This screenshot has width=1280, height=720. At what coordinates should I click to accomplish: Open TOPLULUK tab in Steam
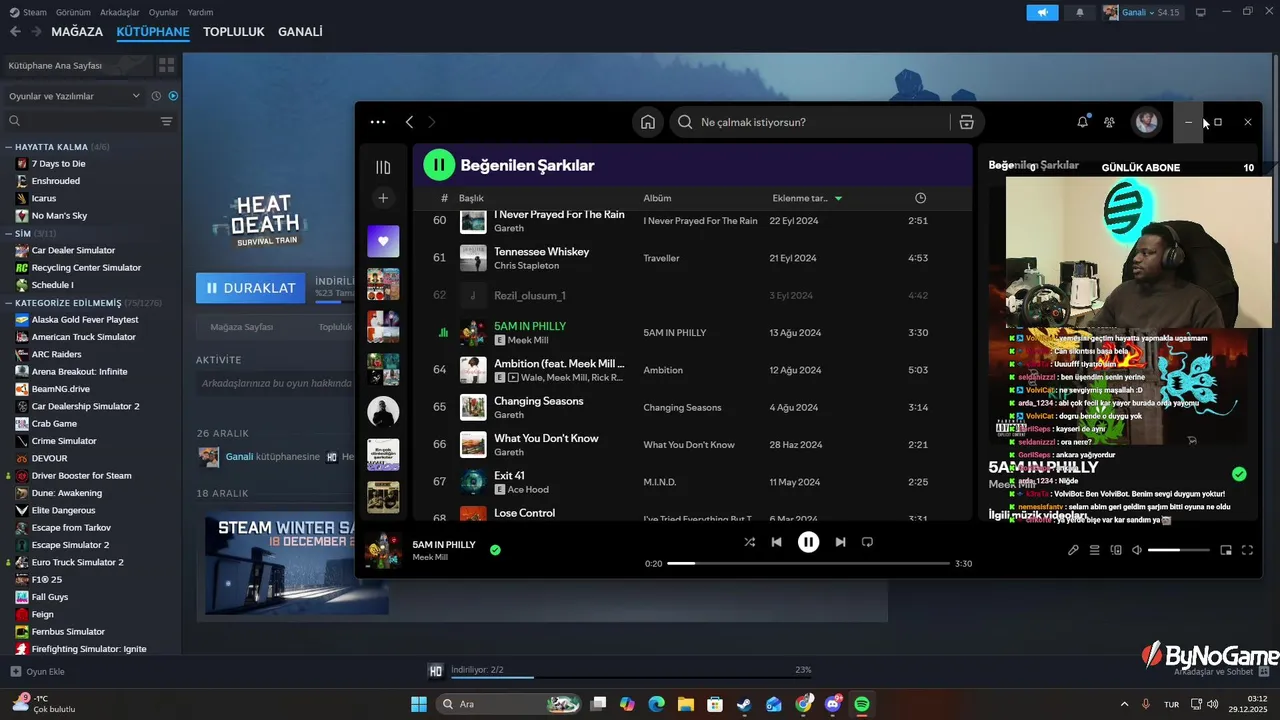point(233,32)
